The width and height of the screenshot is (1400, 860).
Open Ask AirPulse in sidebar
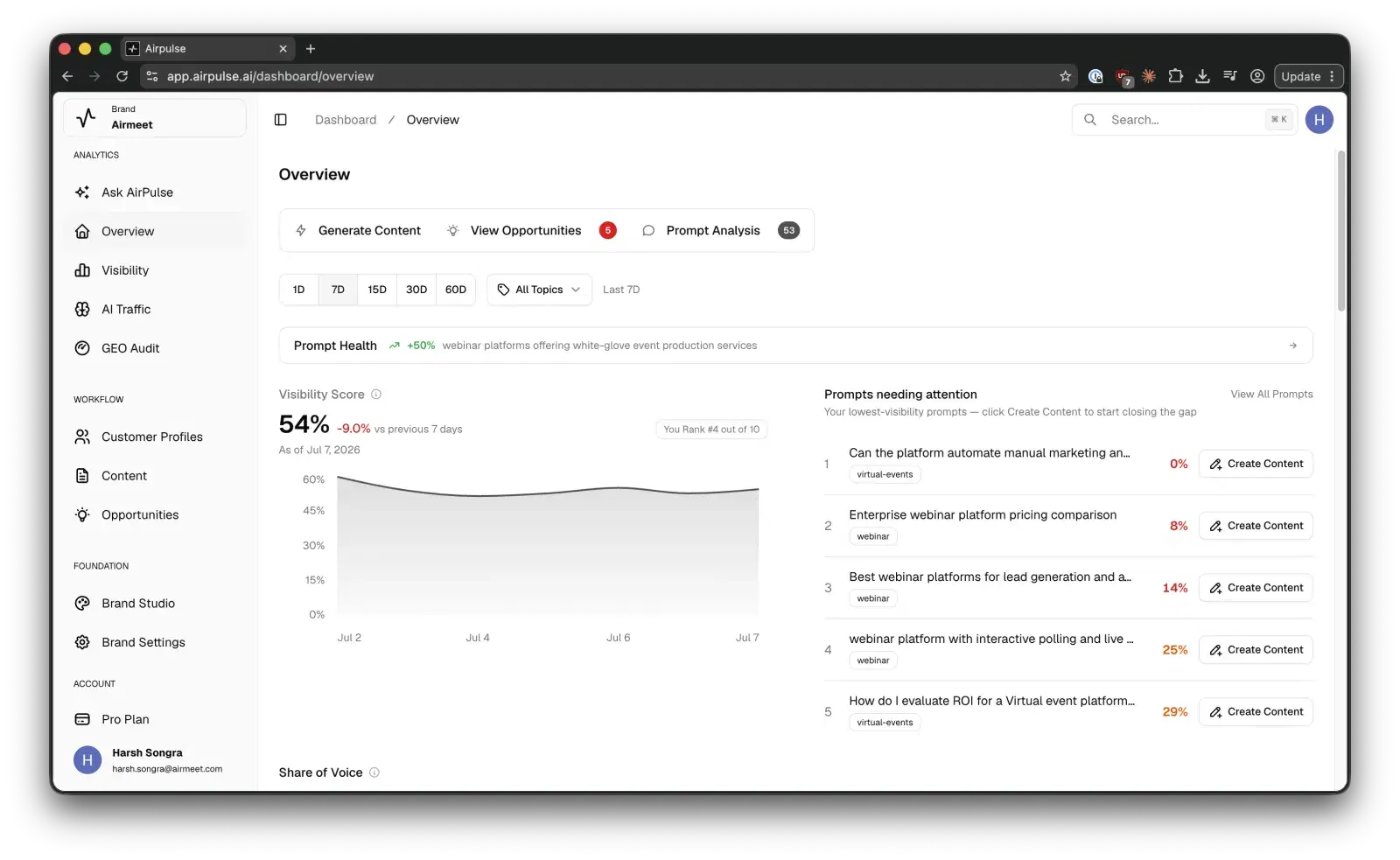click(x=155, y=192)
